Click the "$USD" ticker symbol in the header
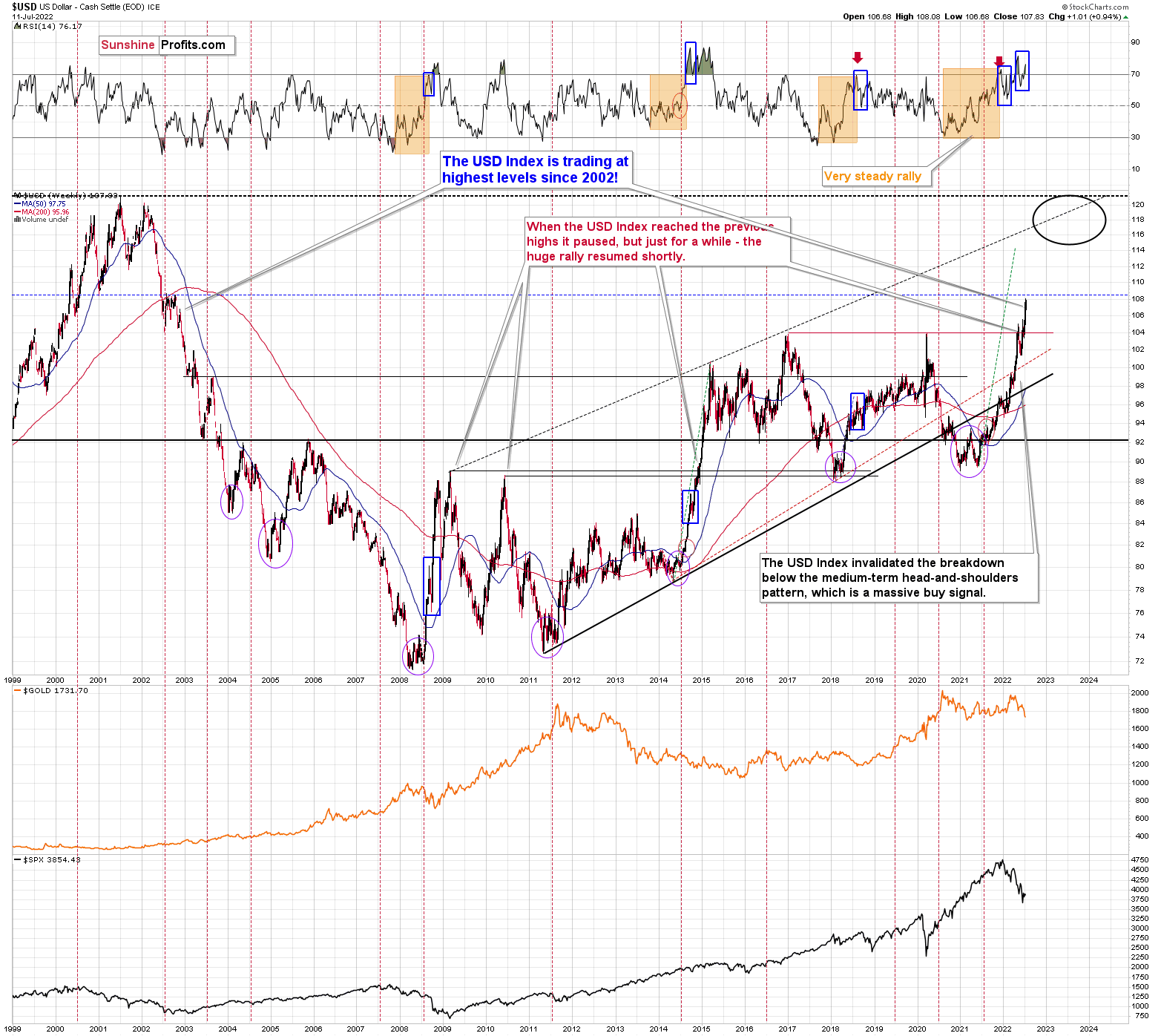 pos(24,7)
